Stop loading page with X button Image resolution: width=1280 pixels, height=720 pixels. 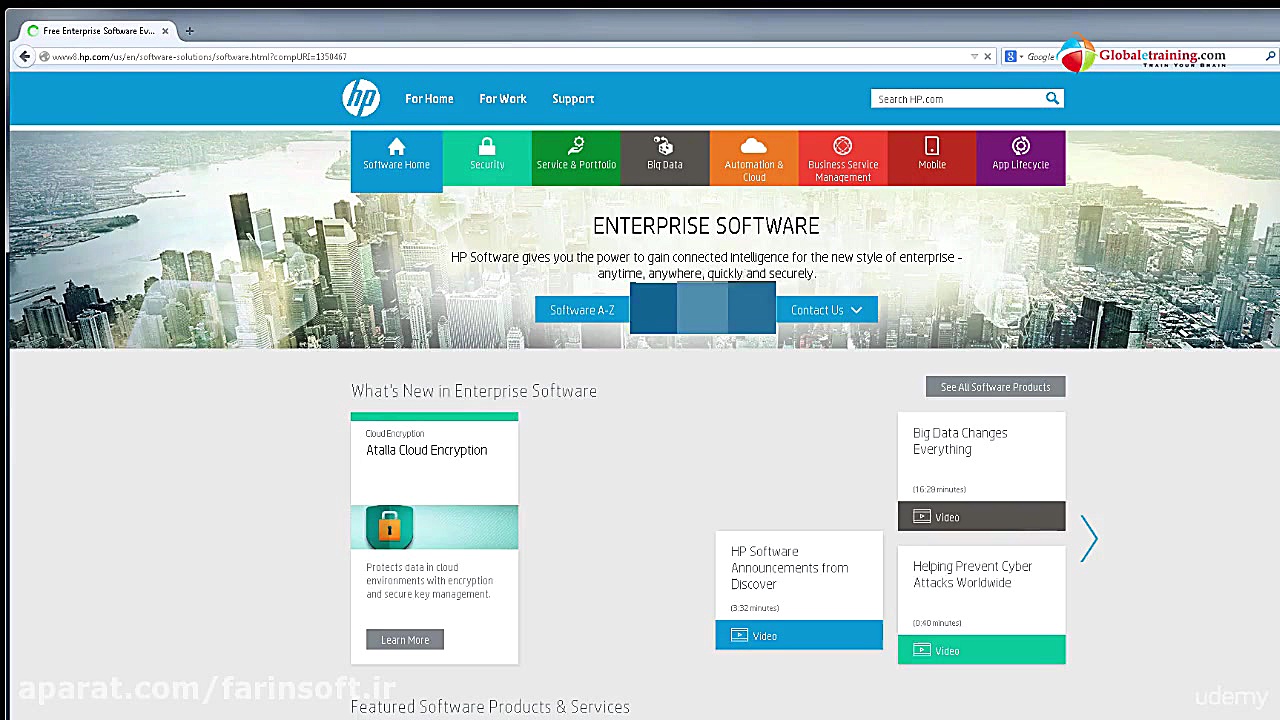pos(988,57)
